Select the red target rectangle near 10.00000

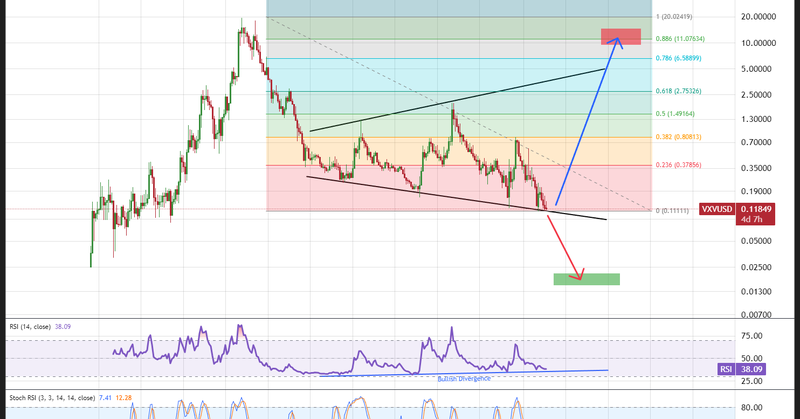tap(621, 37)
